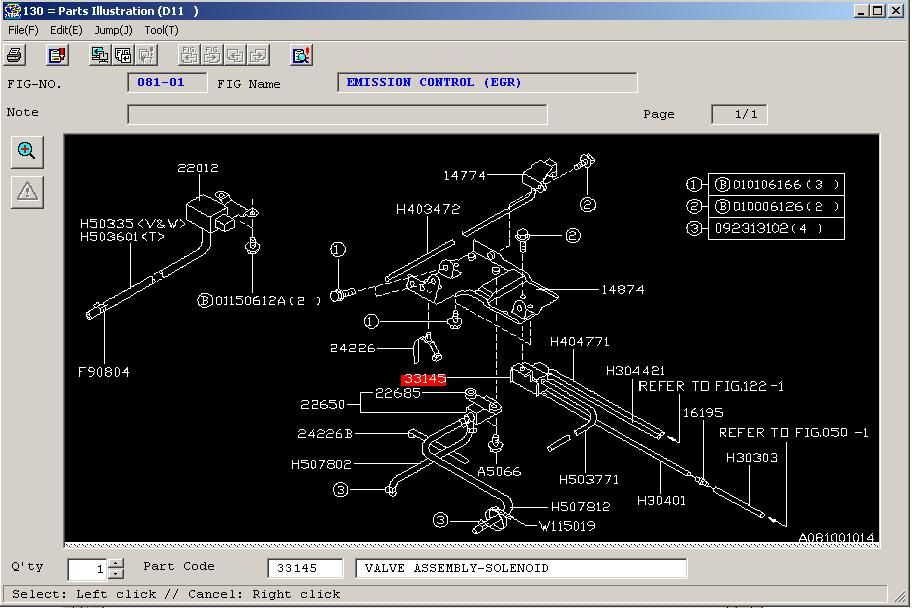Select part code W115019 in the diagram
912x608 pixels.
567,526
